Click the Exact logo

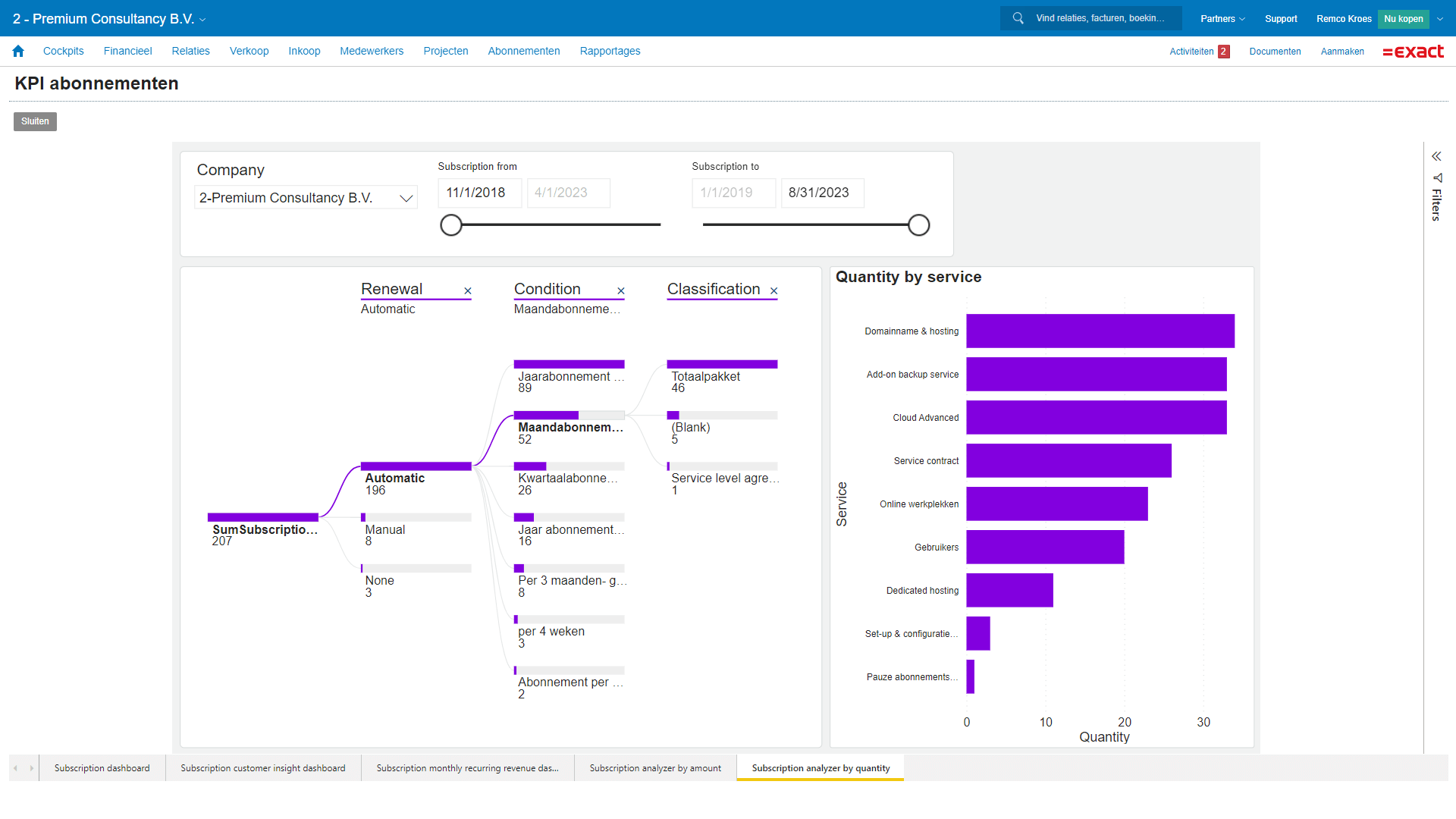(1413, 52)
